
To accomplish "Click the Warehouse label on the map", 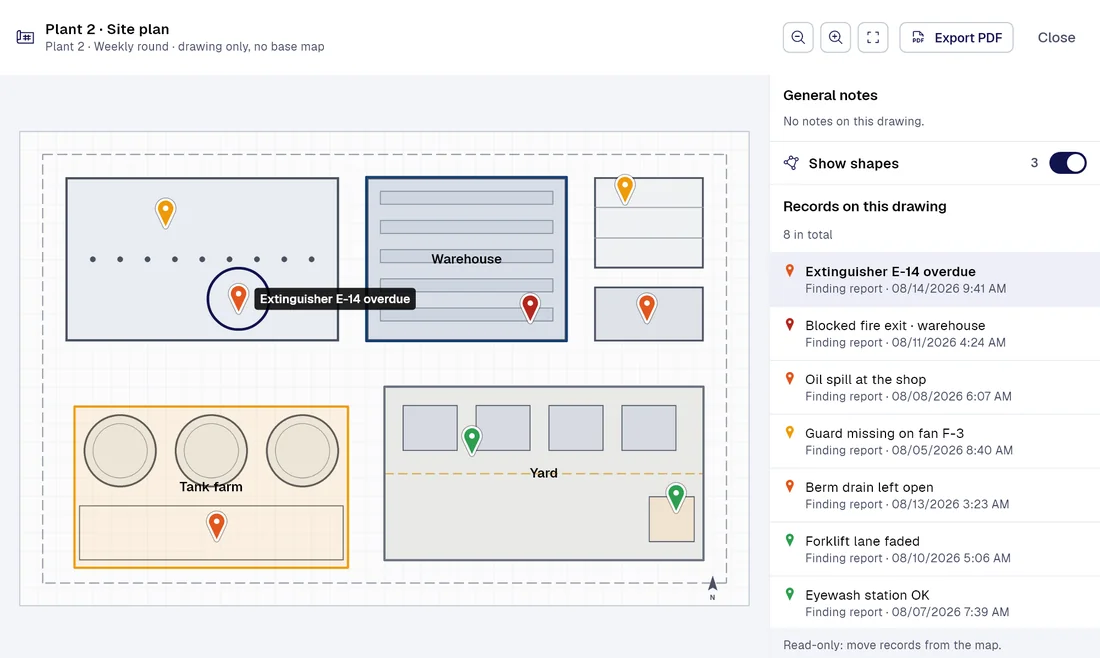I will (x=467, y=259).
